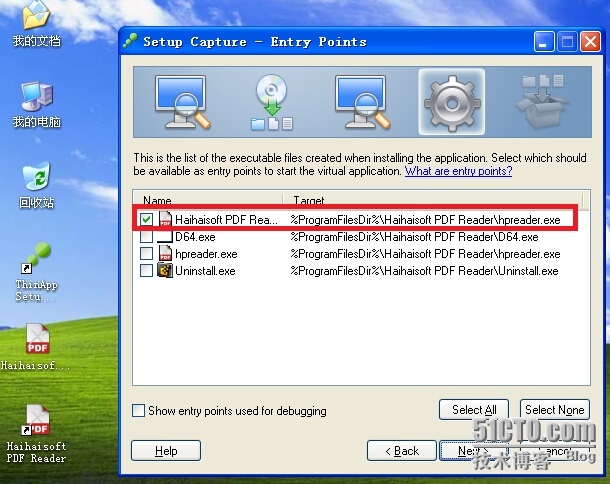Select the Haihaisoft PDF Rea... name text
This screenshot has height=484, width=610.
[226, 220]
